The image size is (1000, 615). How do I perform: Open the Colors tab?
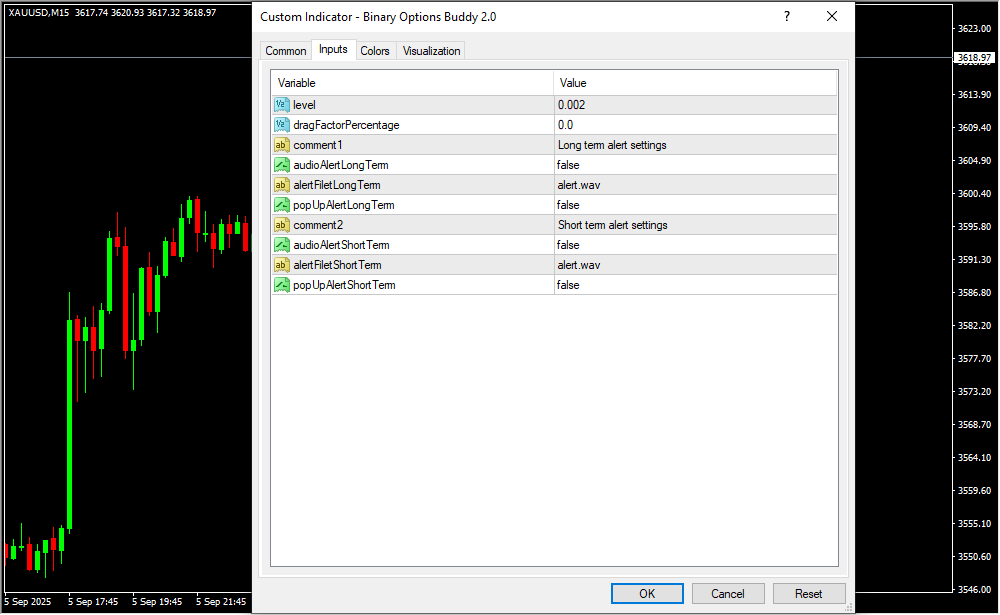tap(375, 51)
